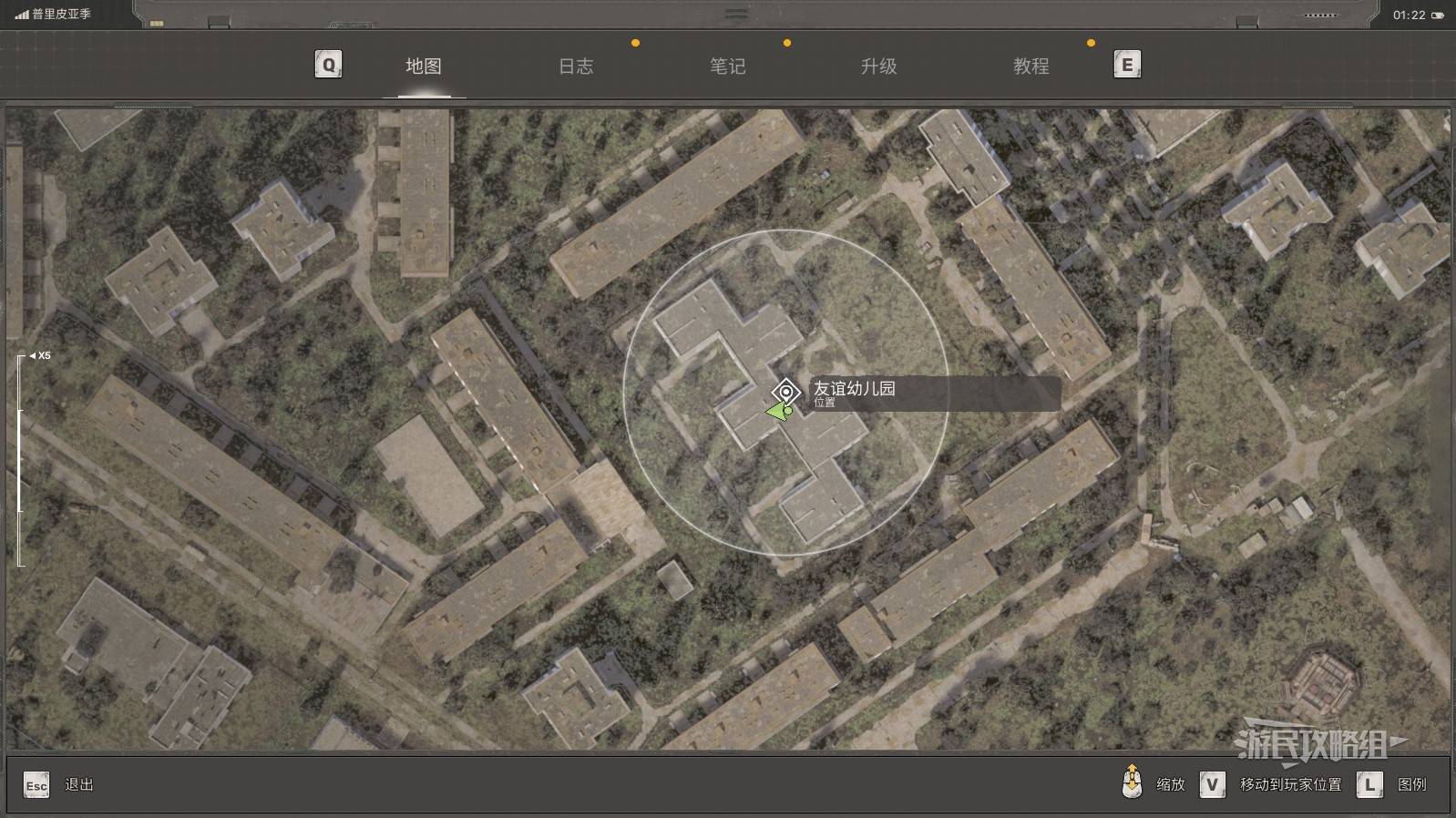
Task: Click the signal strength icon
Action: coord(21,15)
